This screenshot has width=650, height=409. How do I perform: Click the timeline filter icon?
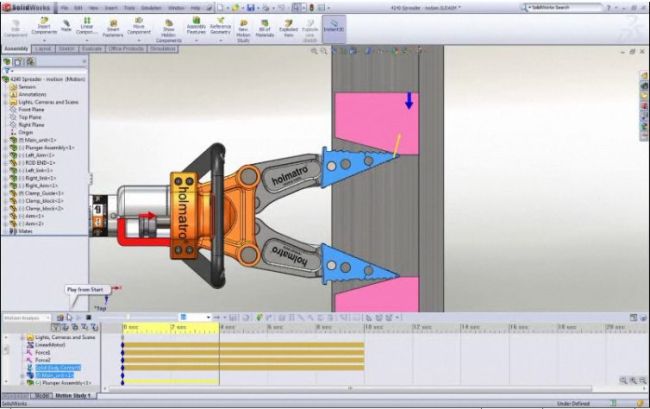56,327
